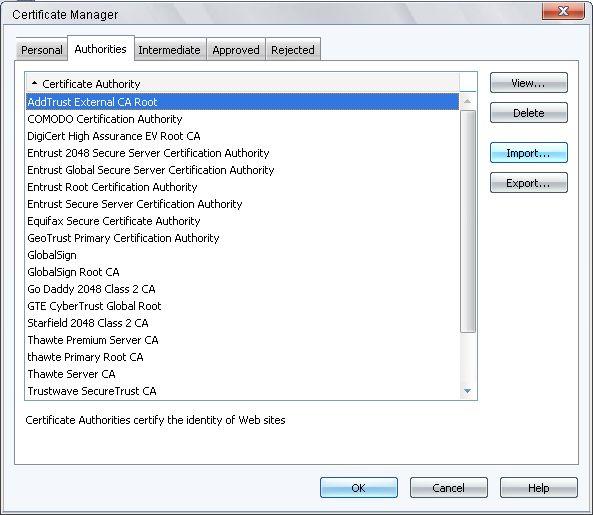Click the Export... button
Viewport: 593px width, 515px height.
(x=529, y=183)
